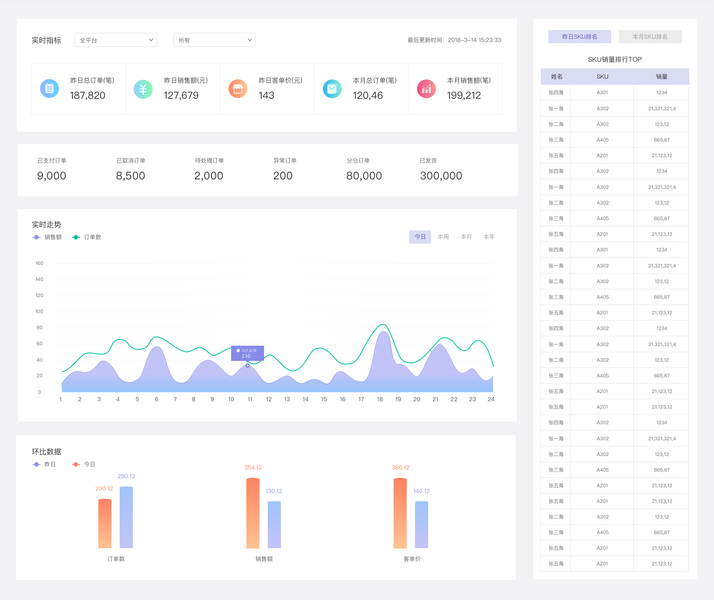Open the 所有 filter dropdown

[x=214, y=40]
